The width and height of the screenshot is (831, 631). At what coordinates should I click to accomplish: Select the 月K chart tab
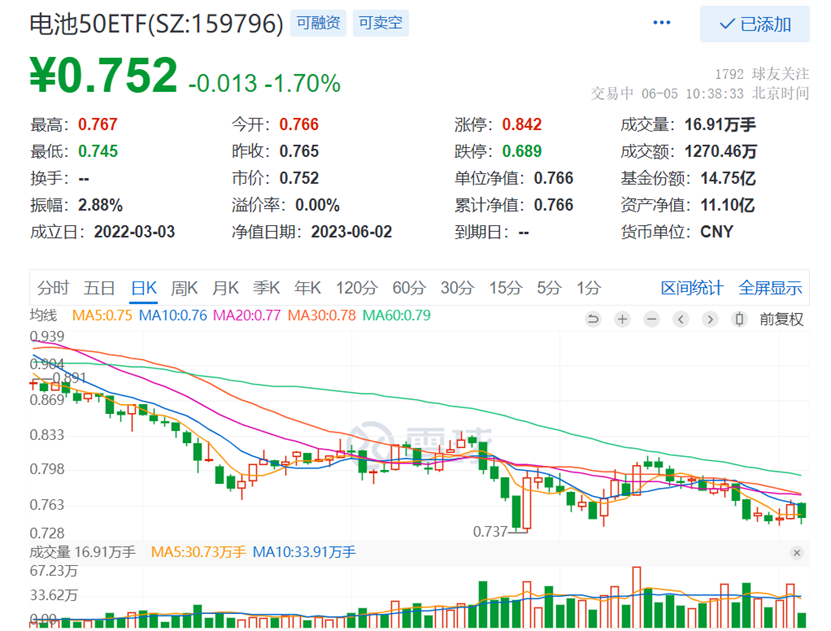(225, 288)
